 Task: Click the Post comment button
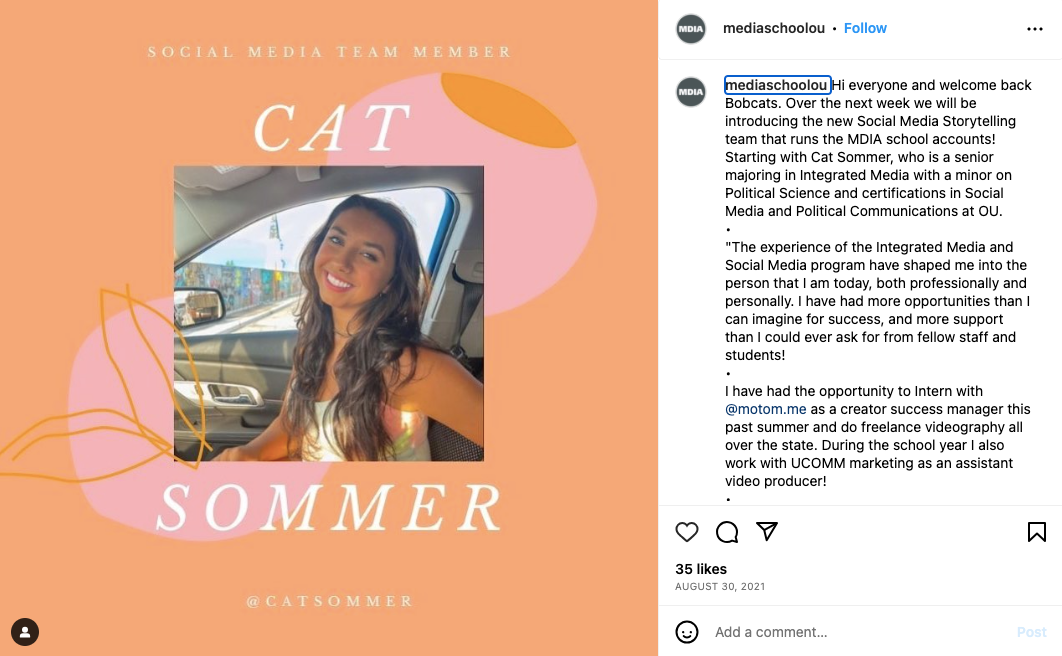click(1032, 632)
